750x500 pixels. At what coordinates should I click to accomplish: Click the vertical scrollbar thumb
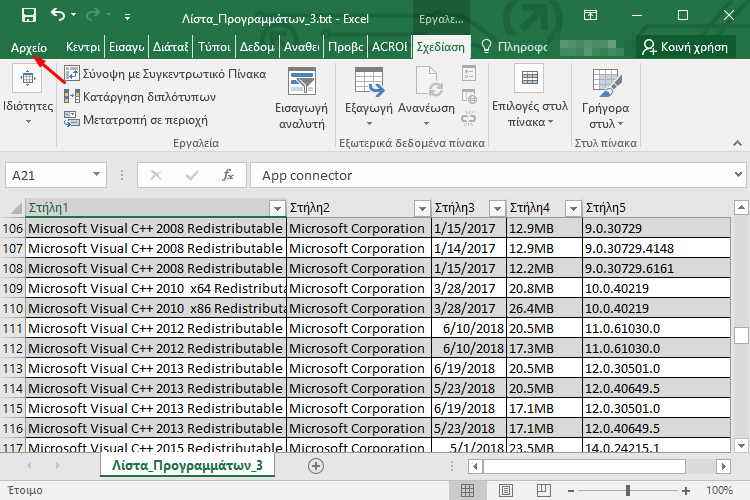[x=741, y=335]
